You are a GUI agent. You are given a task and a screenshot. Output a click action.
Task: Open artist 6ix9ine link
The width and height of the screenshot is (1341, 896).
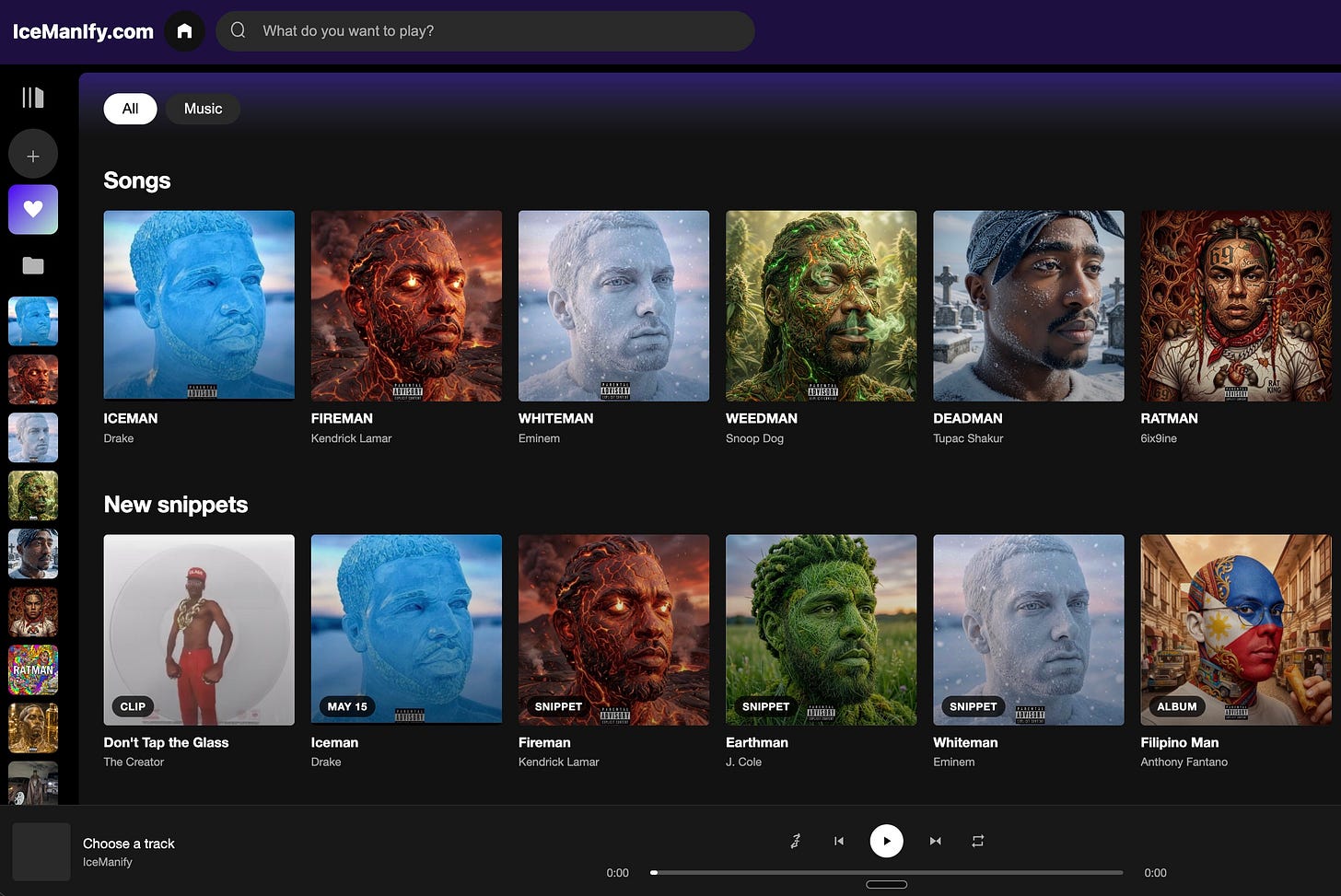[1159, 438]
